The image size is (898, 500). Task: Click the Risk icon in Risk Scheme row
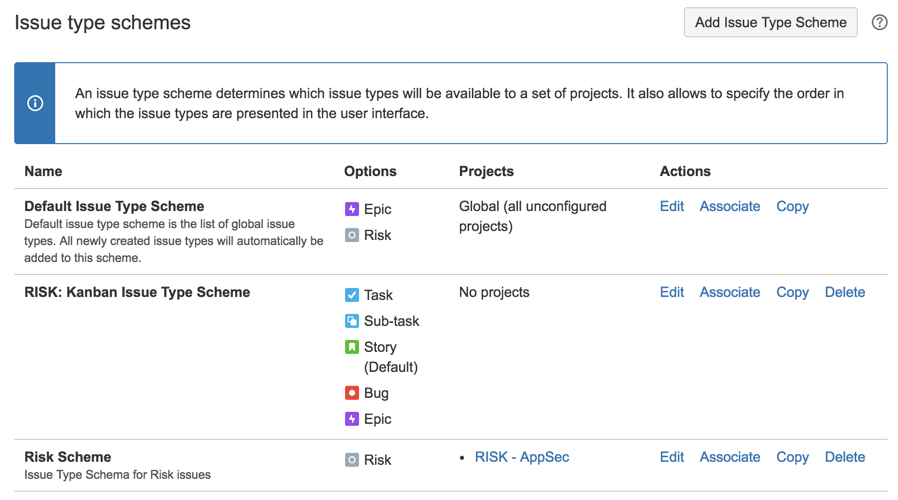pos(352,460)
